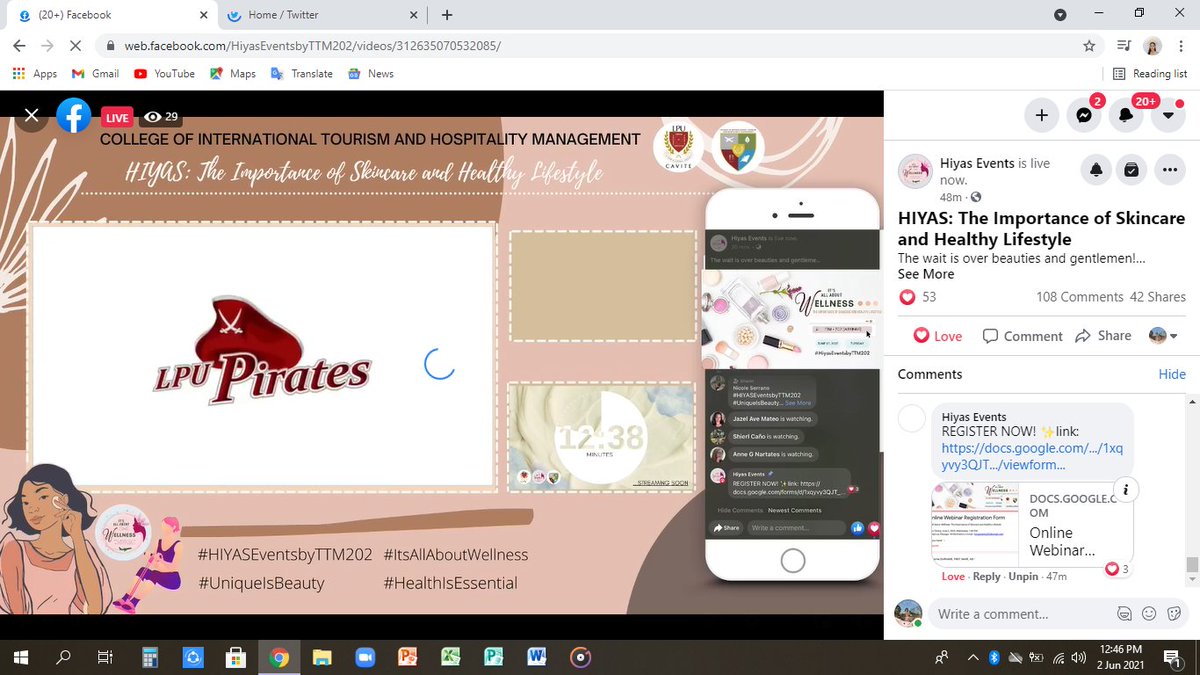Open the post's three-dot options menu

pyautogui.click(x=1168, y=170)
